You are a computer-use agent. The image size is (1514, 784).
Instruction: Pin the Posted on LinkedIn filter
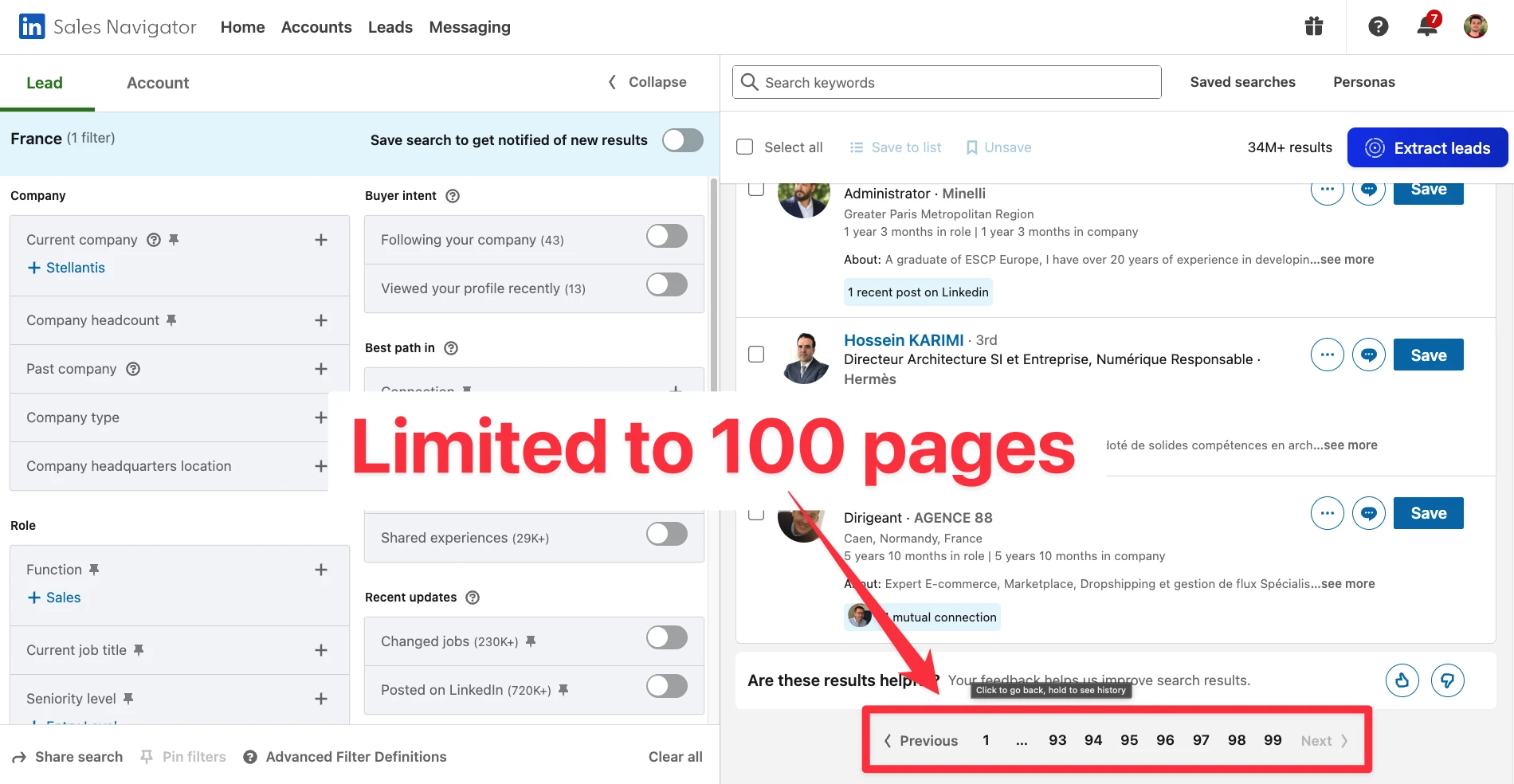point(563,690)
